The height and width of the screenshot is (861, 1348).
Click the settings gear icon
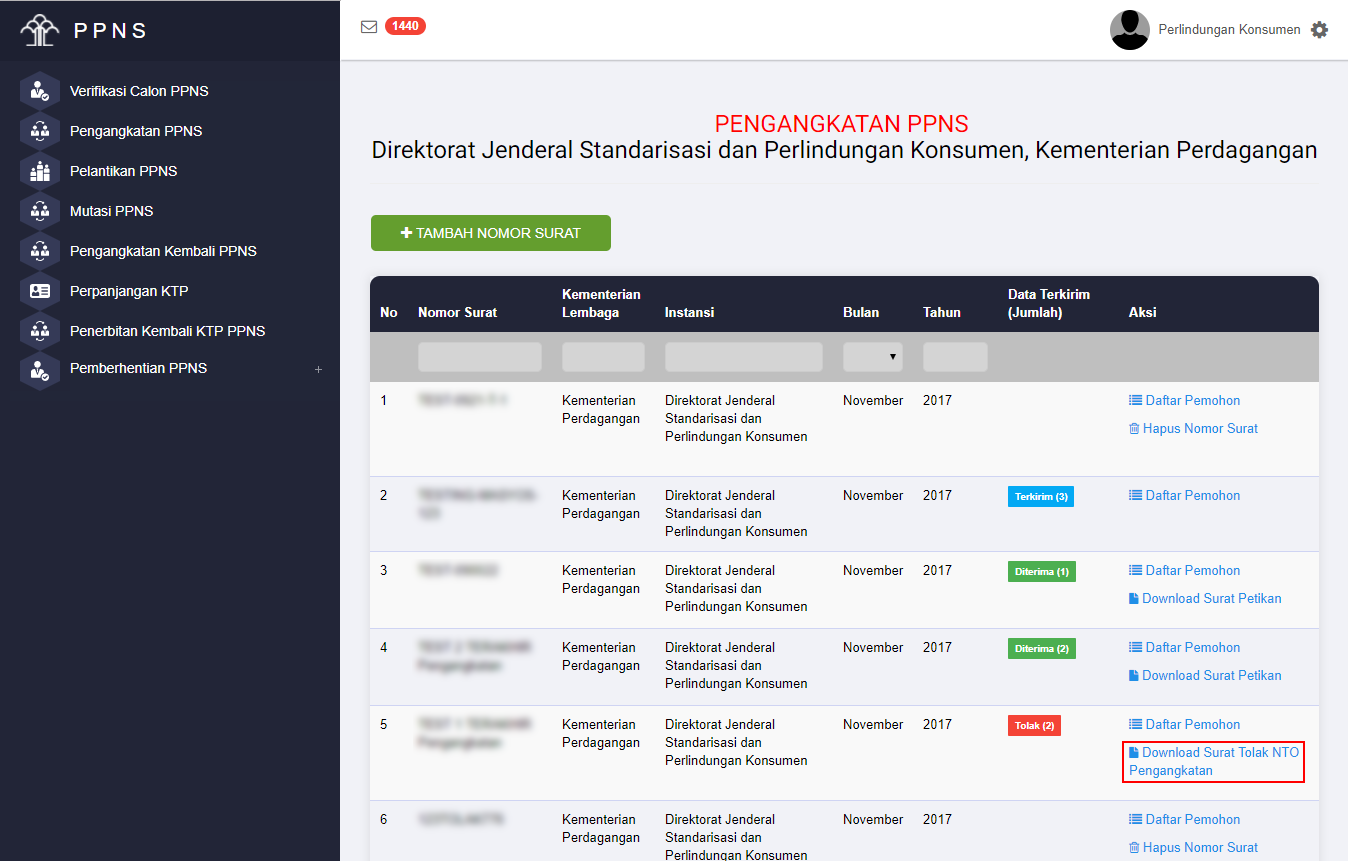[1319, 30]
